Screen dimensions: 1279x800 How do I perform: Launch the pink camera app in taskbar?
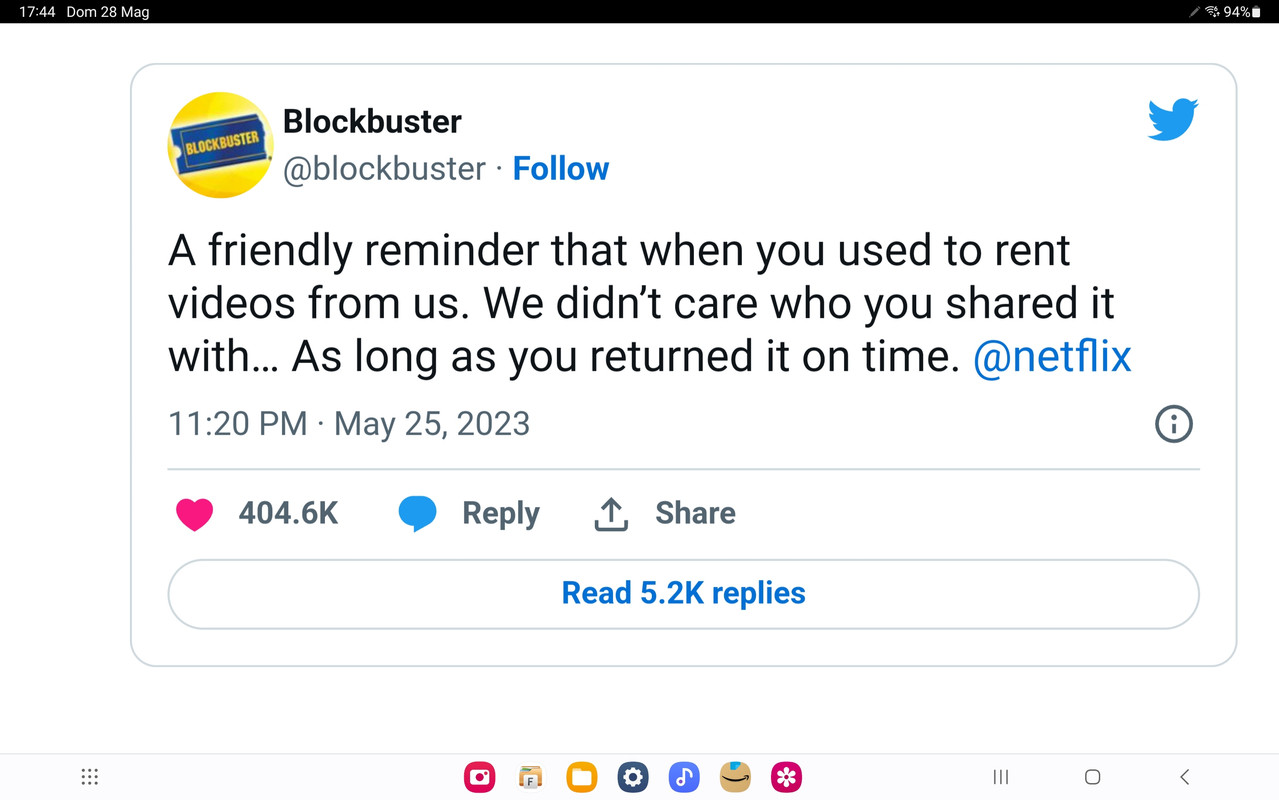[480, 777]
